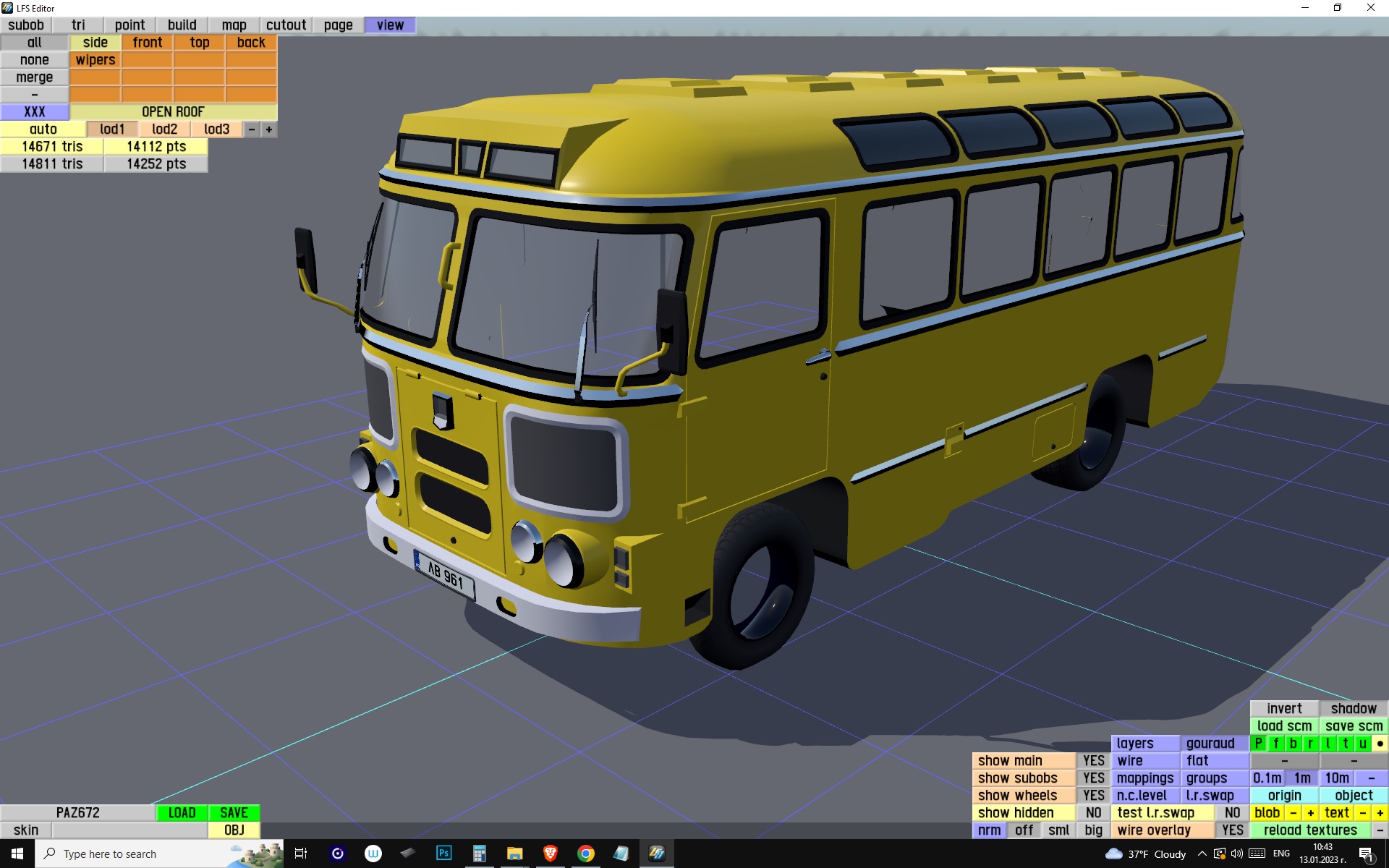Increase the blob size with plus

pyautogui.click(x=1310, y=813)
